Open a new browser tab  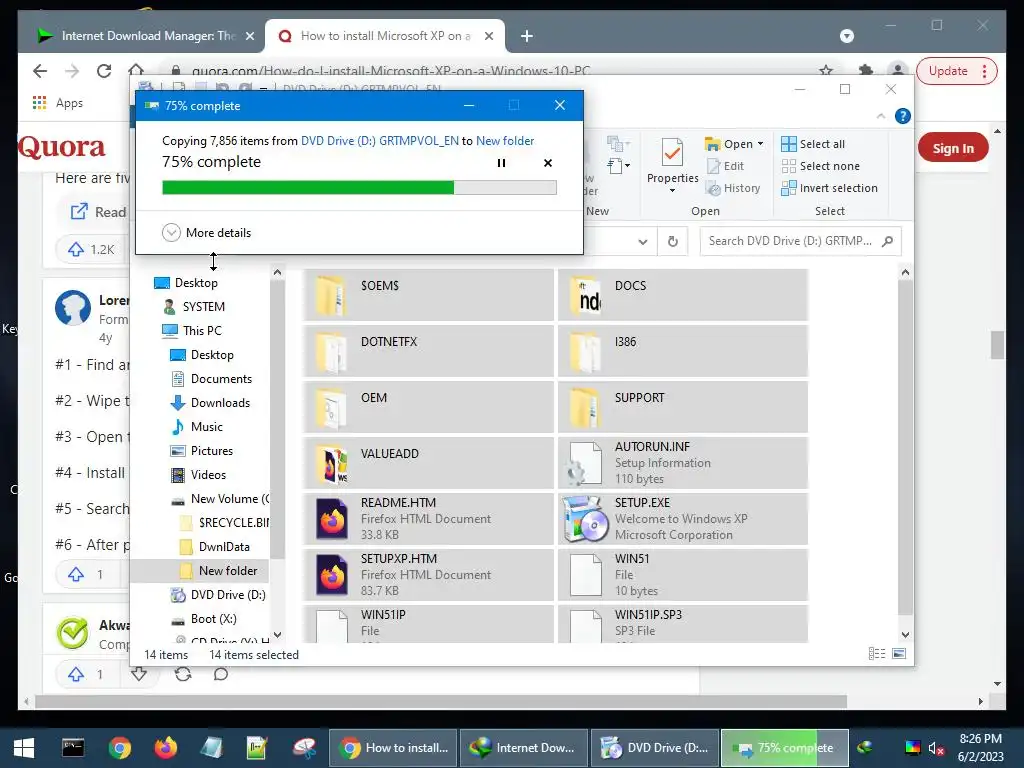[x=526, y=36]
